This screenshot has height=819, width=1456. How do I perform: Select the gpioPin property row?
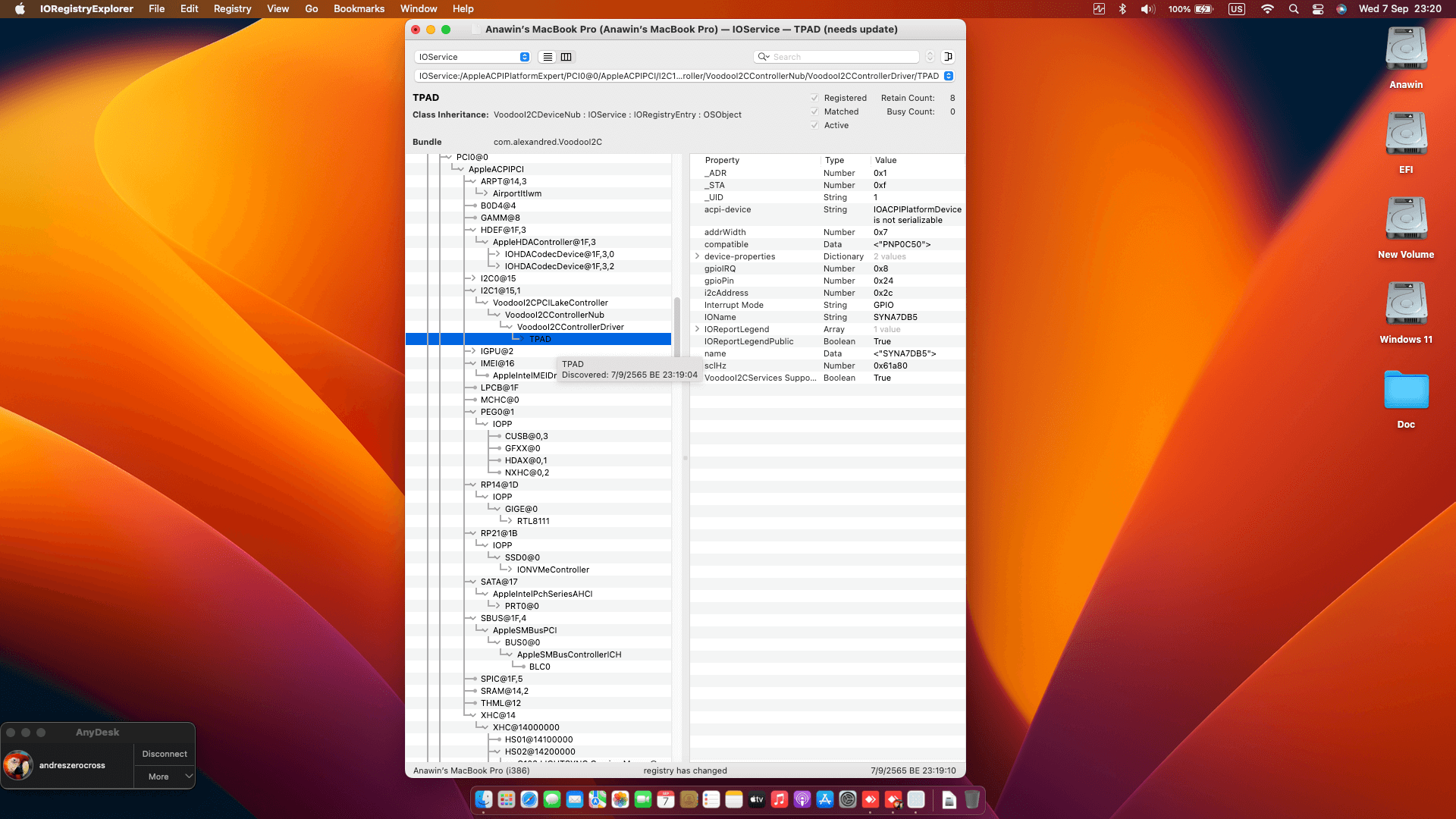pyautogui.click(x=827, y=281)
